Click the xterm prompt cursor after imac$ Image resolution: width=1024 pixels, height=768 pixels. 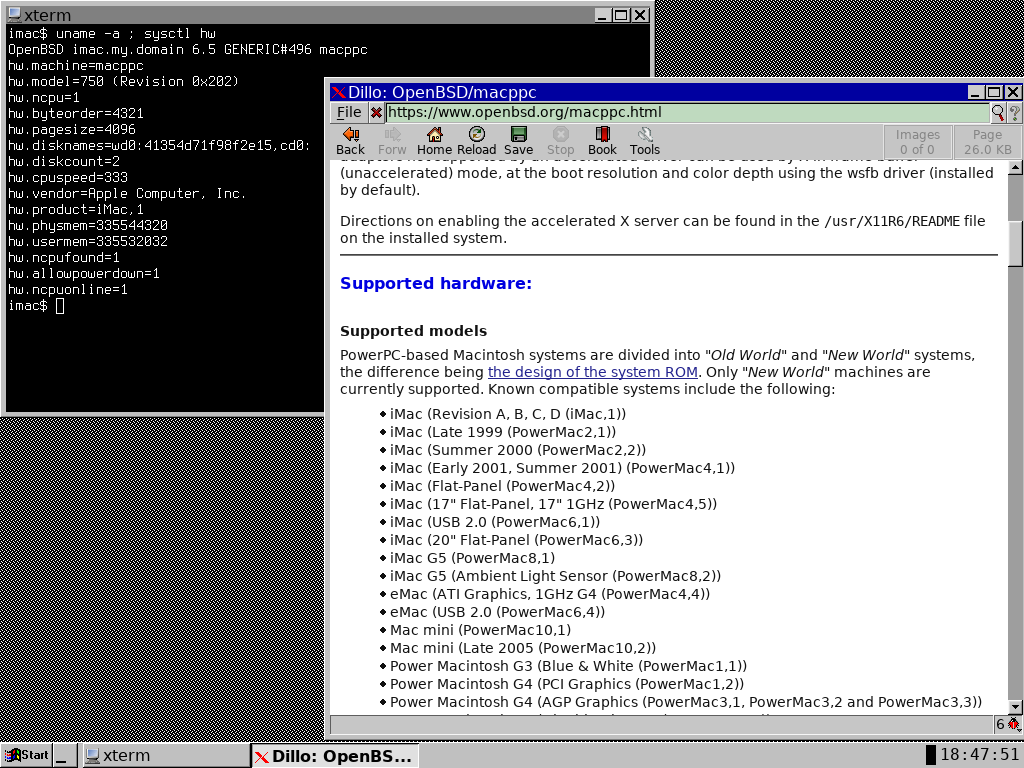60,306
